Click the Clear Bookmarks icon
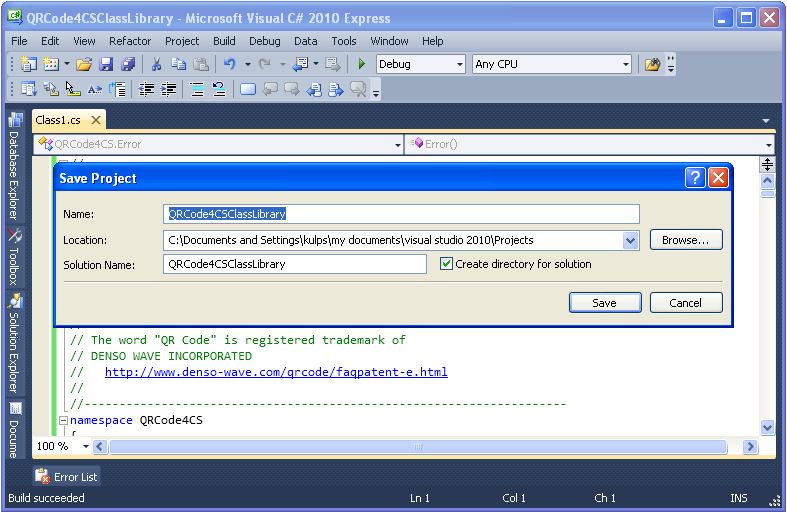 pyautogui.click(x=358, y=89)
